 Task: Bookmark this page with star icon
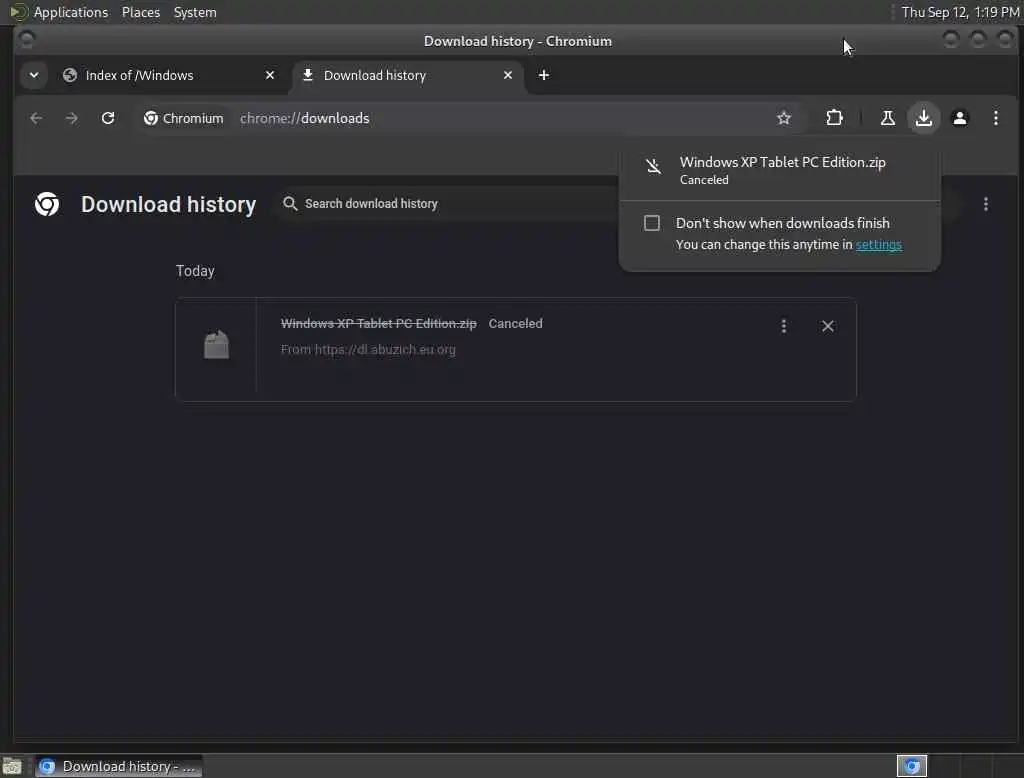[x=784, y=118]
